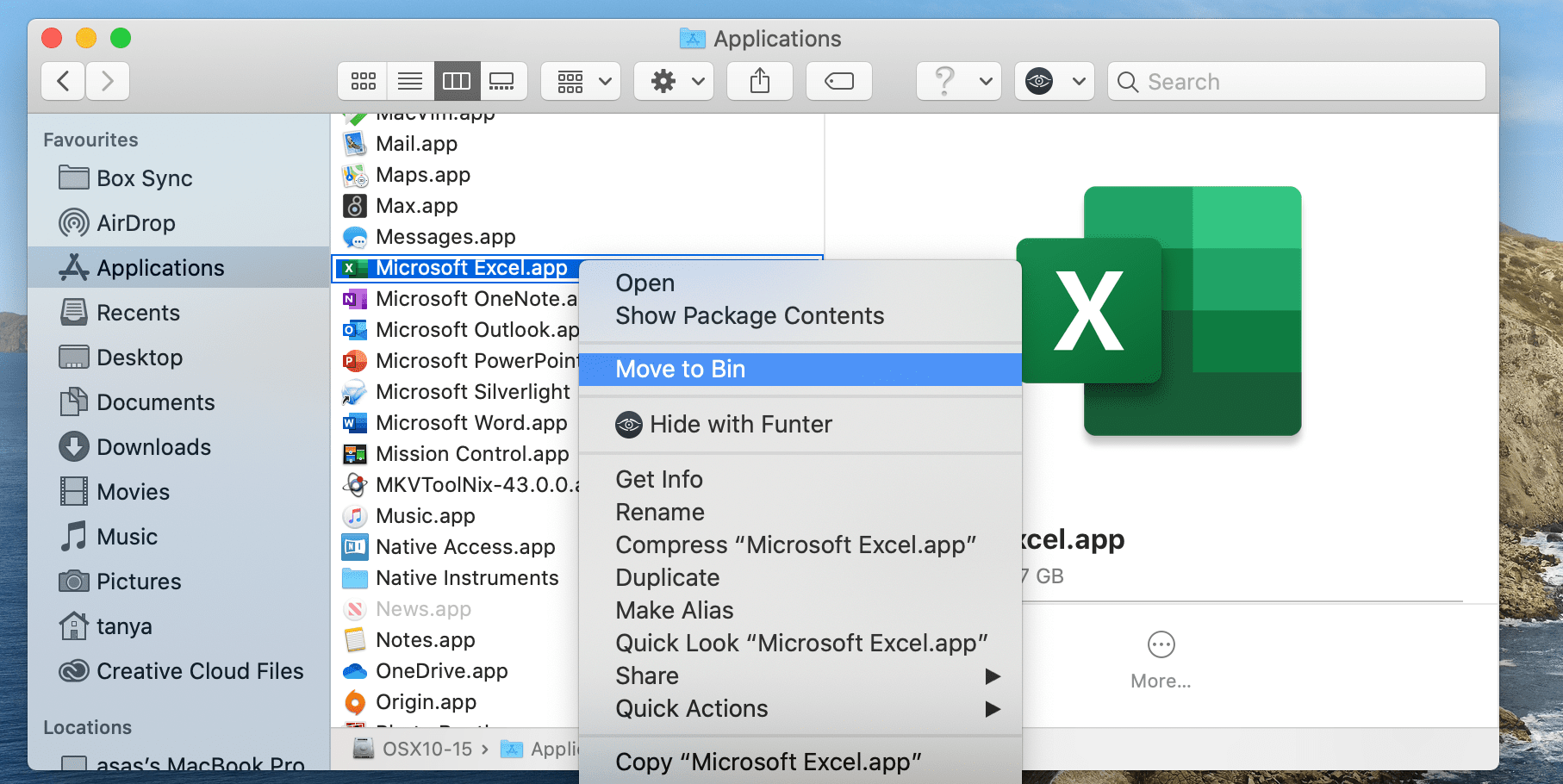Viewport: 1563px width, 784px height.
Task: Select Show Package Contents
Action: coord(749,315)
